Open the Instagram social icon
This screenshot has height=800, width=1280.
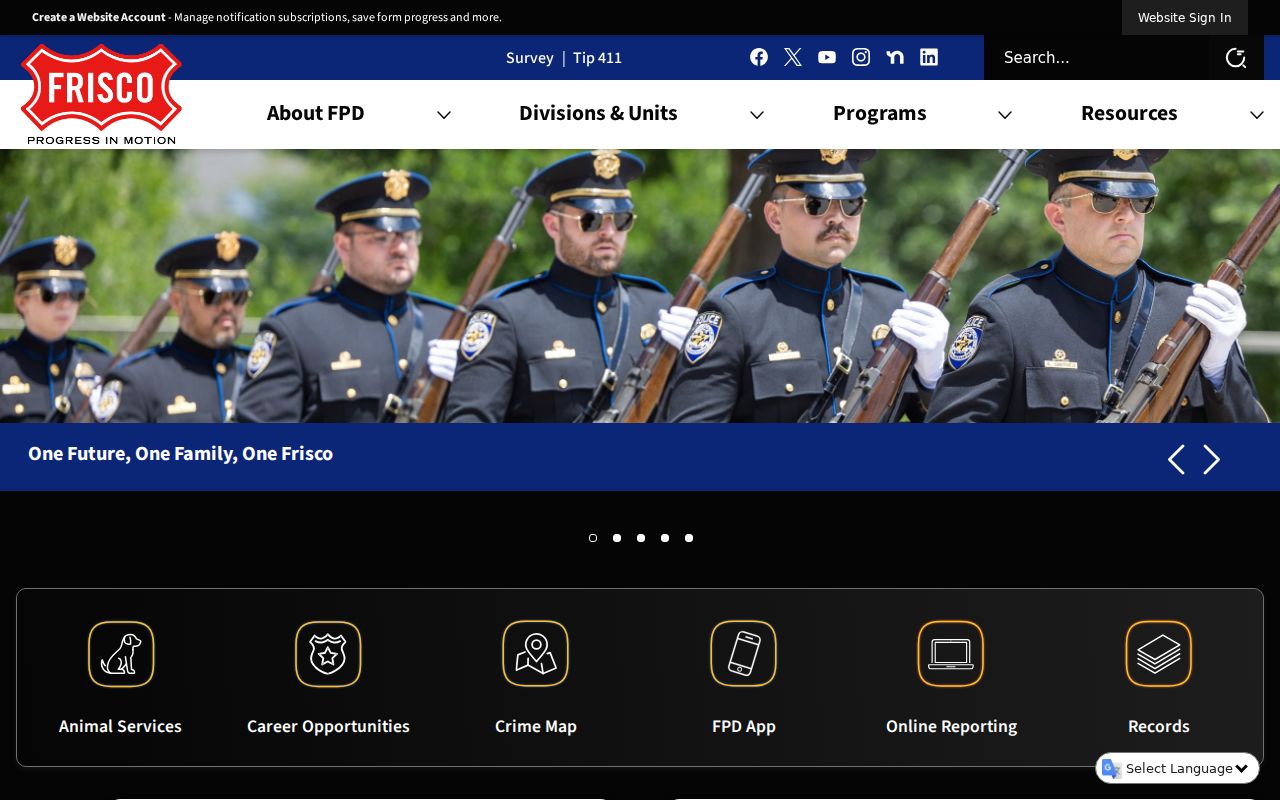point(861,57)
